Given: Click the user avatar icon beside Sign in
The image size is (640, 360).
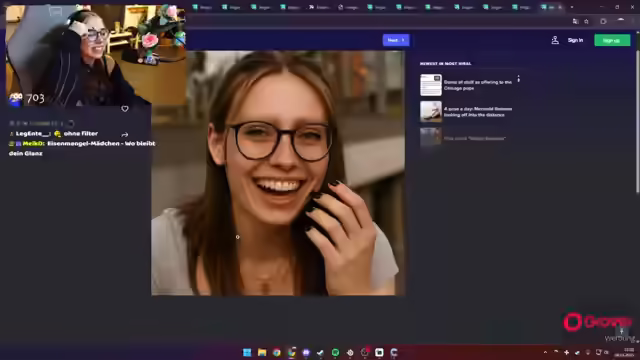Looking at the screenshot, I should [555, 40].
